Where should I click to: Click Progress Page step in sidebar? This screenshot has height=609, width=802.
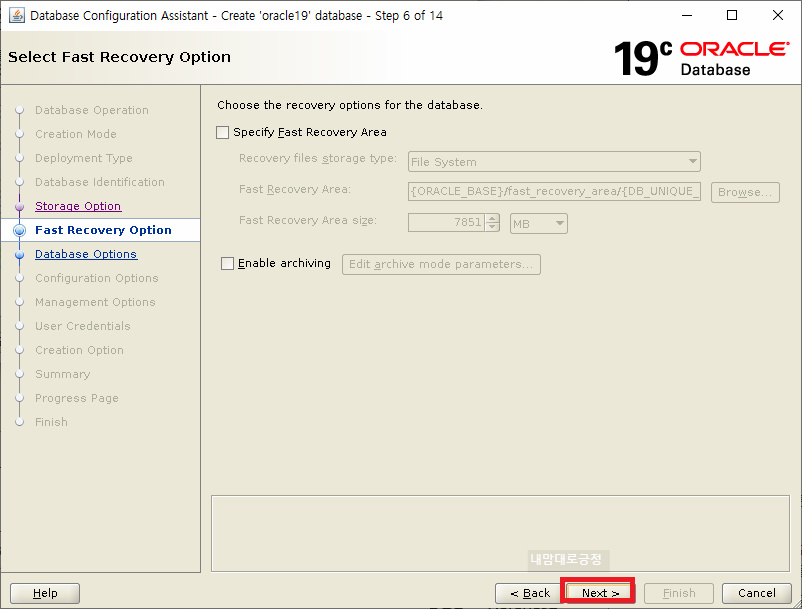coord(77,398)
